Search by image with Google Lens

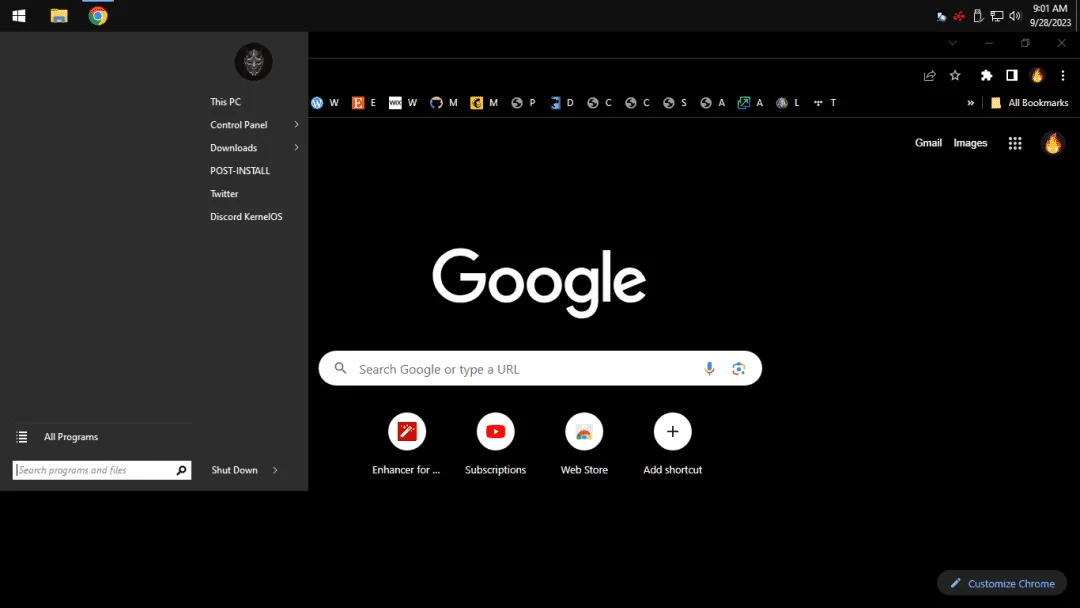click(x=738, y=368)
